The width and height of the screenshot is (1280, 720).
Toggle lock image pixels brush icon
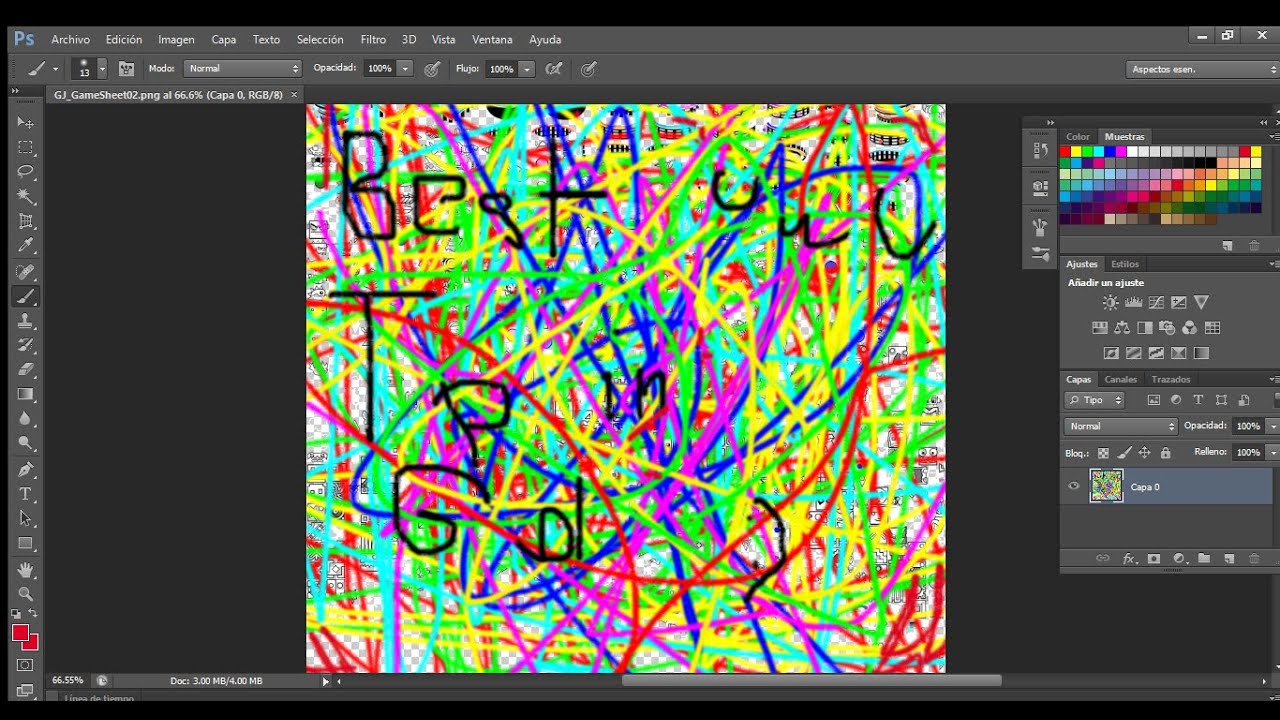coord(1124,453)
